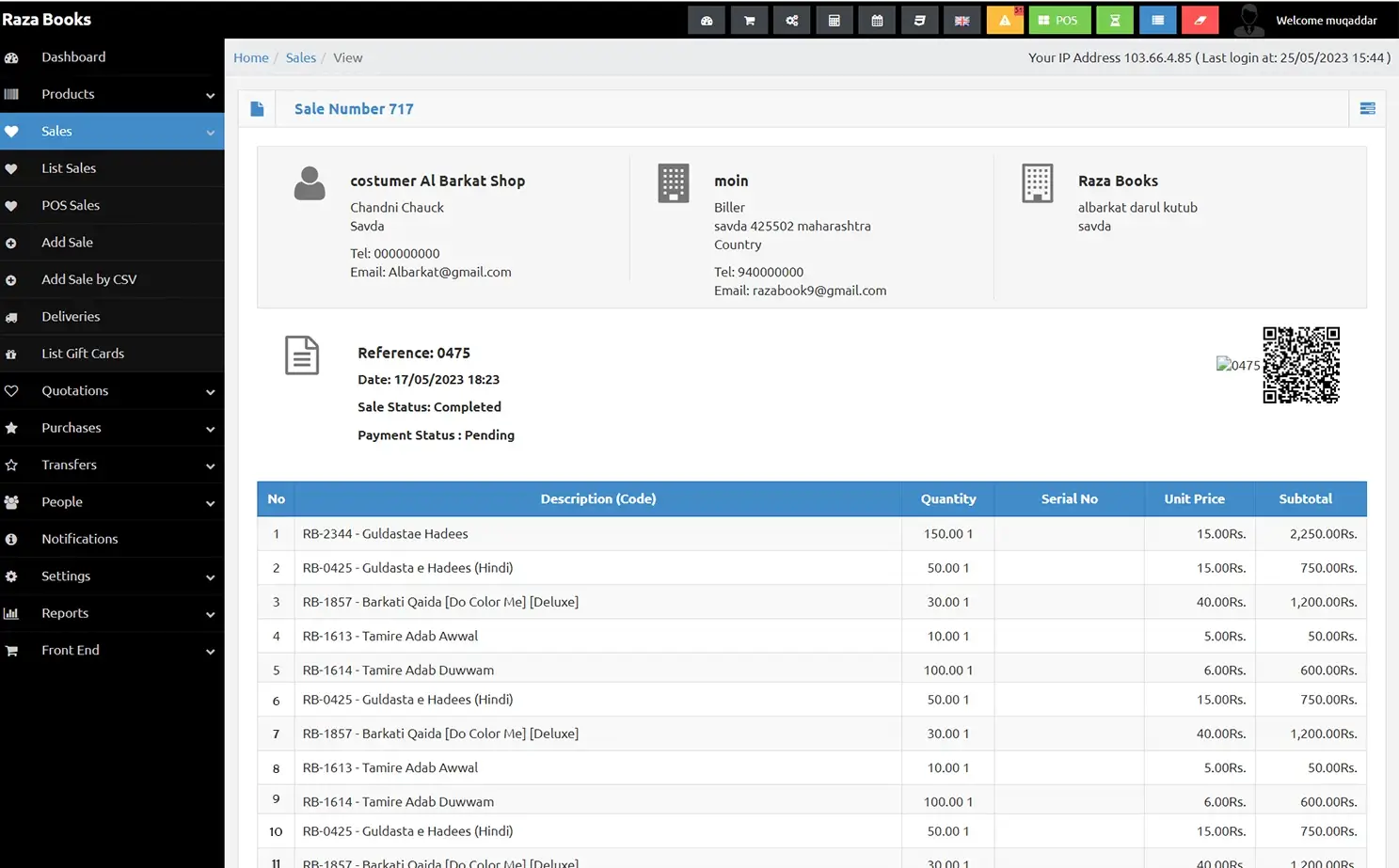
Task: Click the Home breadcrumb link
Action: 251,58
